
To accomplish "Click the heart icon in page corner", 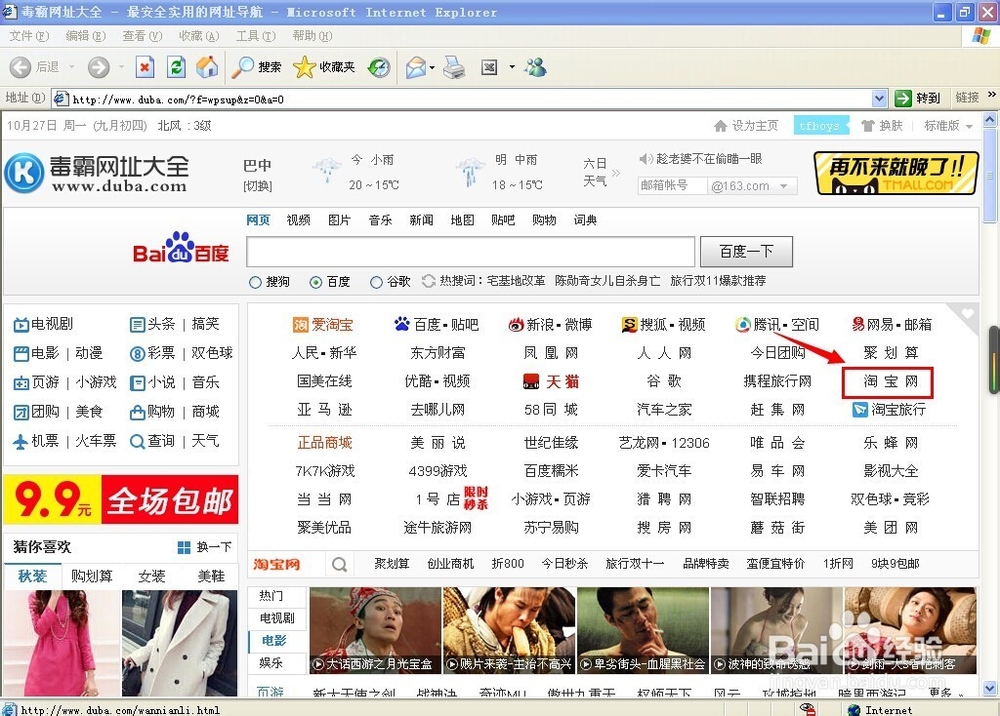I will point(967,313).
